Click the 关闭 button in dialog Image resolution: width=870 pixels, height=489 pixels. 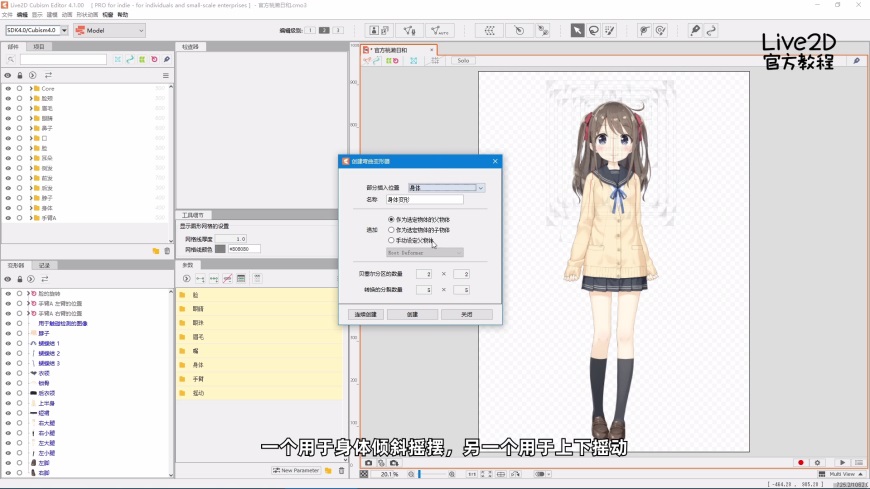pos(467,314)
